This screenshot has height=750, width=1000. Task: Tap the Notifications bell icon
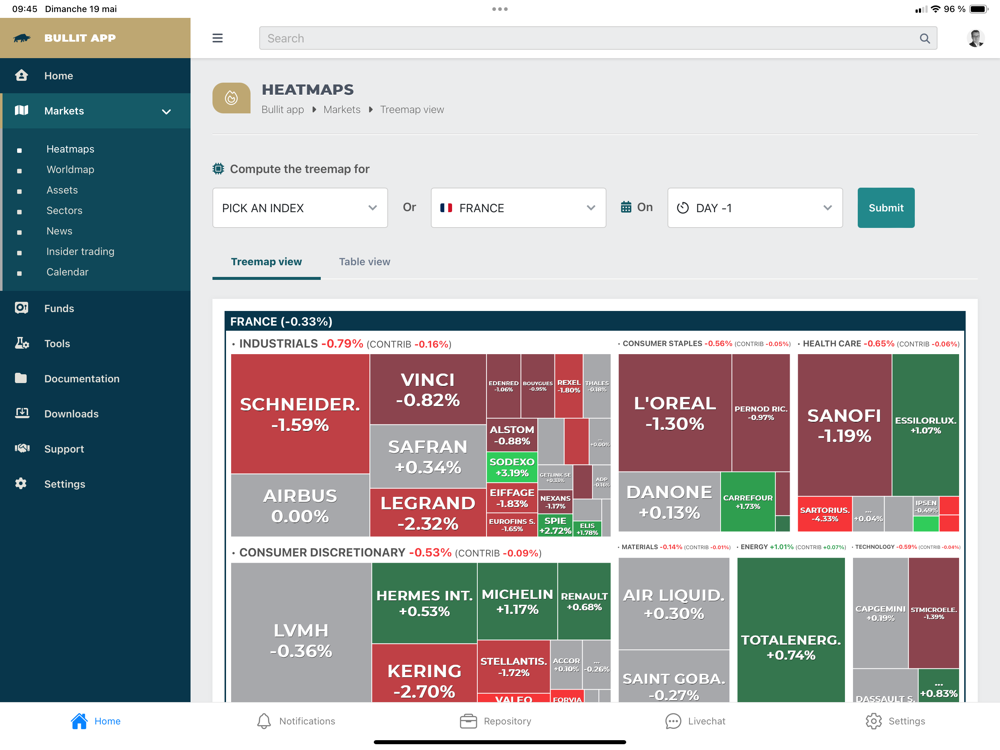pos(264,721)
